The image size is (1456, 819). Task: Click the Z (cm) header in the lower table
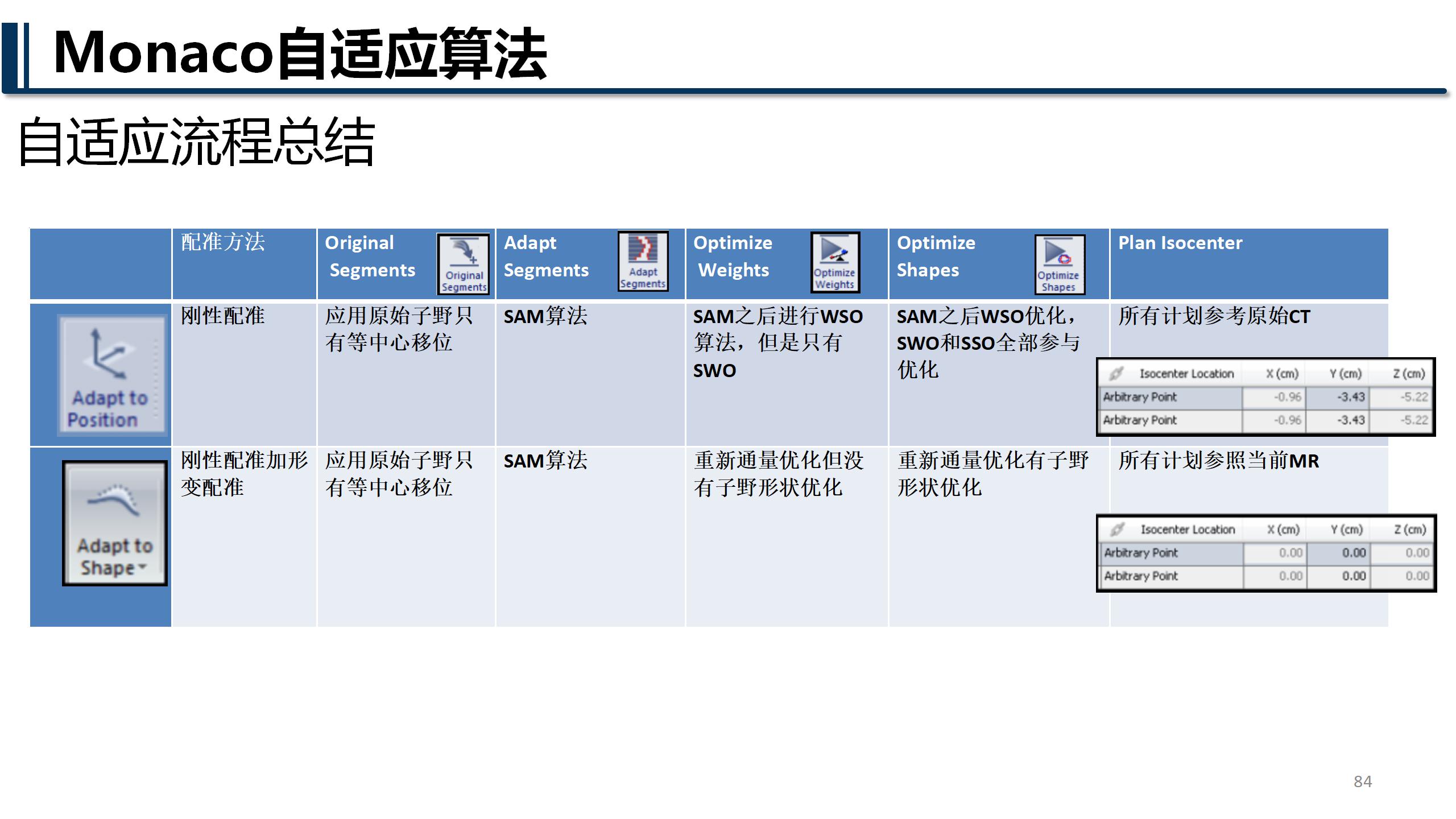(1410, 530)
